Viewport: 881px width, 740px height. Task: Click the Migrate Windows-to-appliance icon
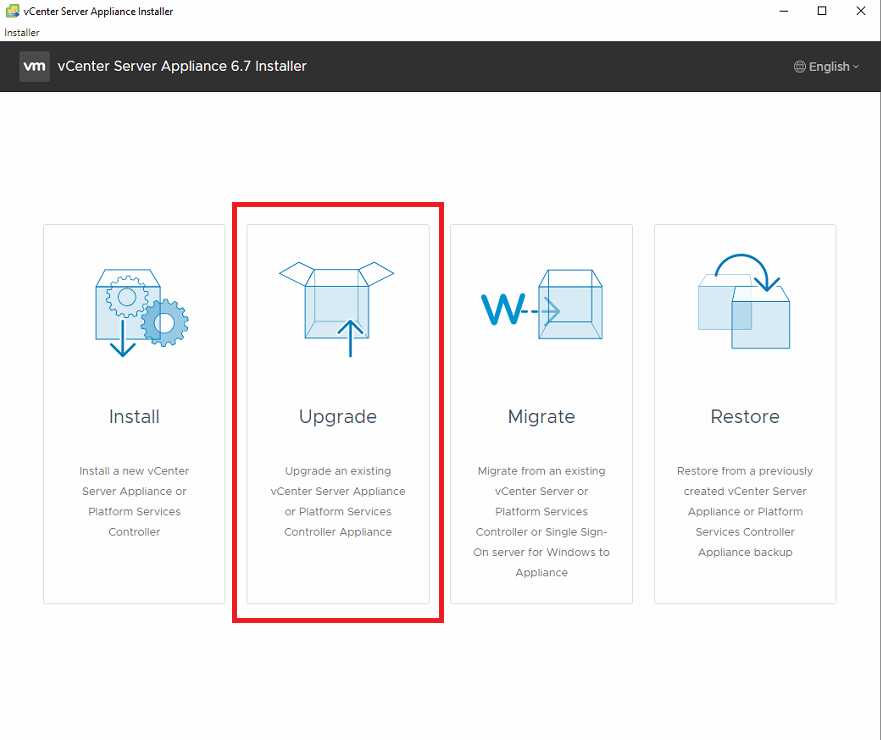(542, 304)
